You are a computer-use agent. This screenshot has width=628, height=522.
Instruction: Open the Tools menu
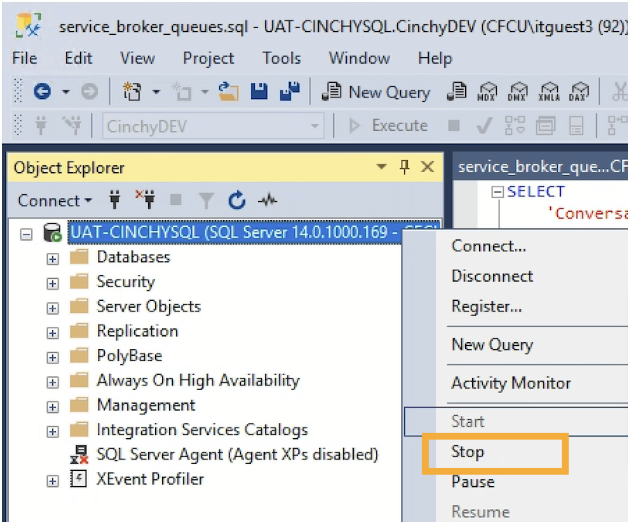[282, 58]
